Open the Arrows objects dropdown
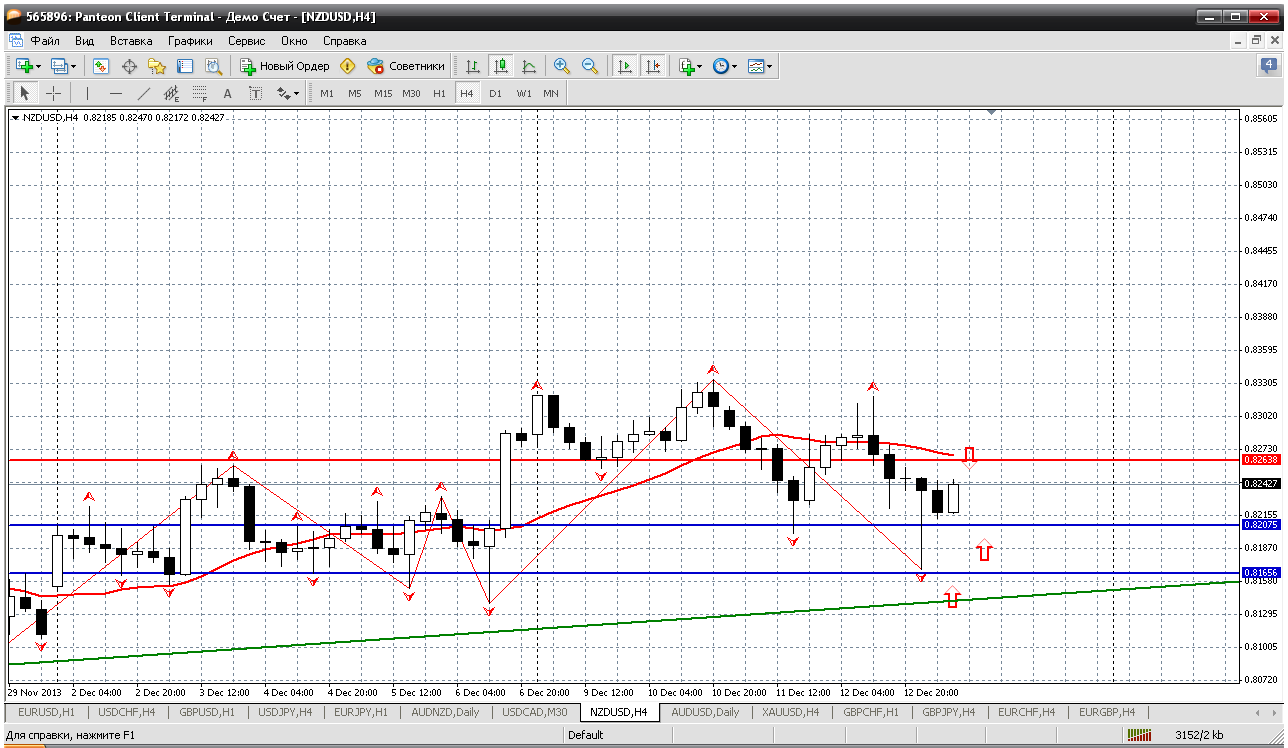The height and width of the screenshot is (748, 1288). coord(288,93)
